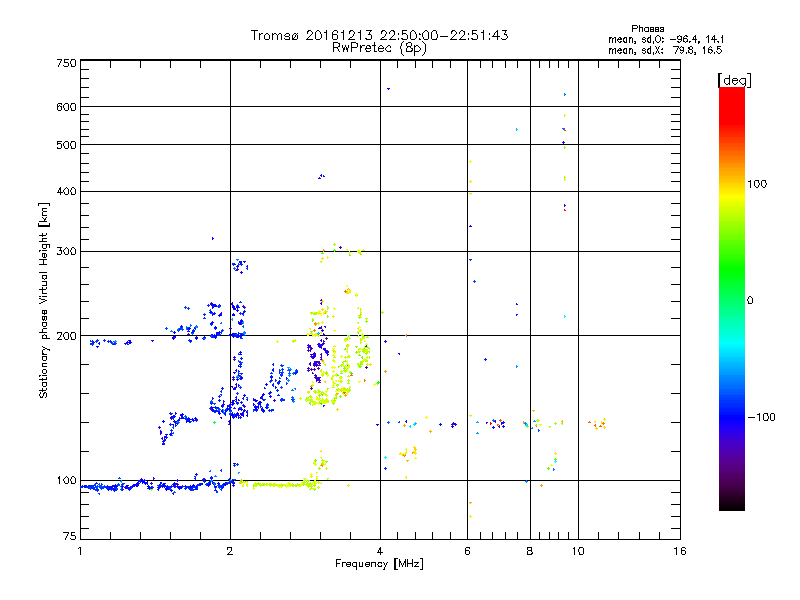Click the y-axis tick label "100" at left
Viewport: 800px width, 600px height.
(x=66, y=480)
